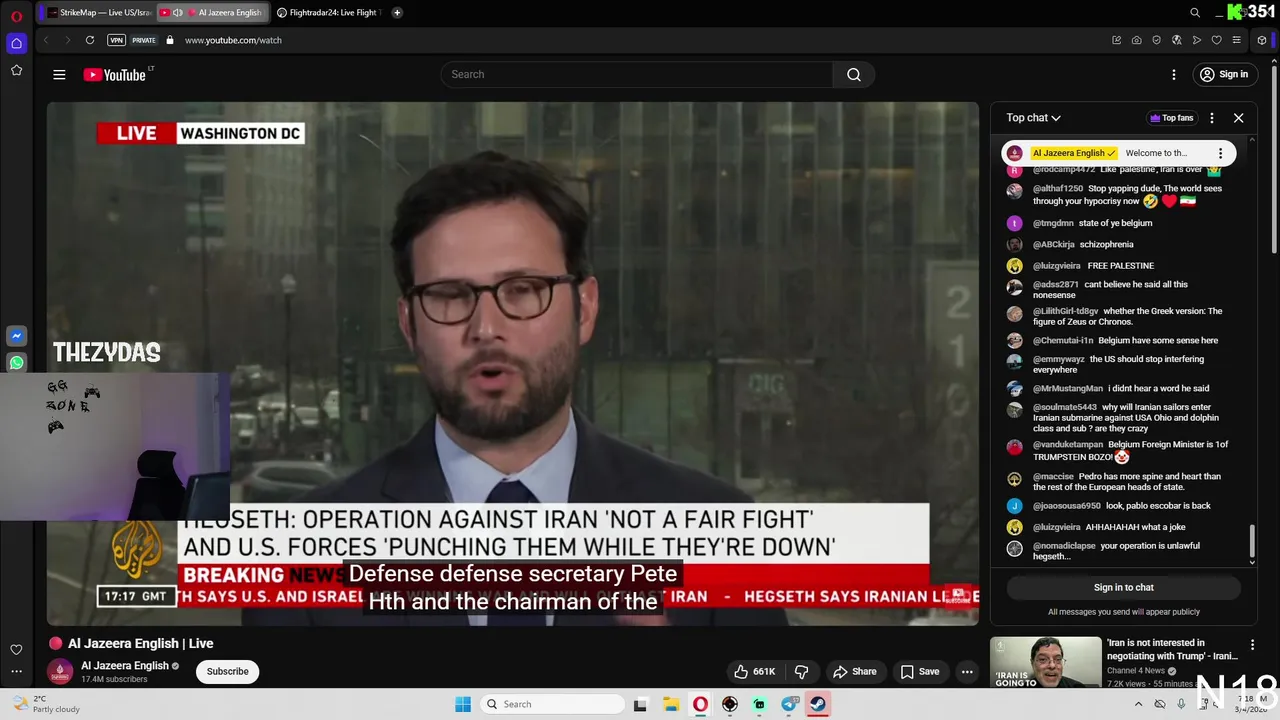
Task: Share the live video
Action: click(854, 671)
